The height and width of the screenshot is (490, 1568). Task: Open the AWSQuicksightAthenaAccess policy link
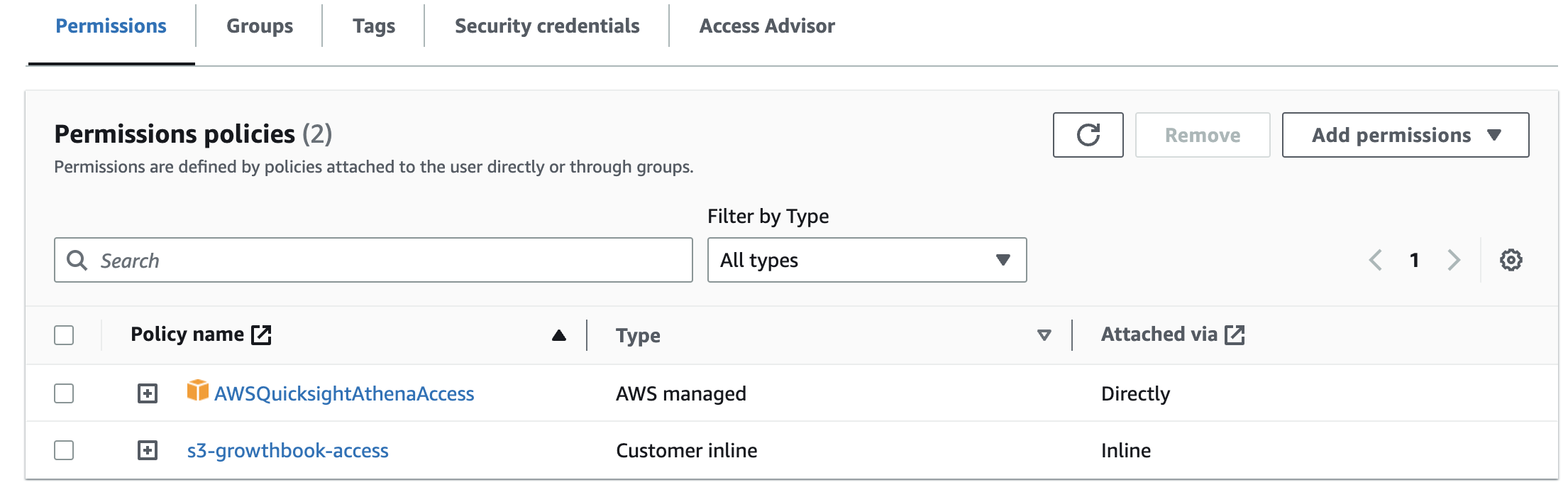pyautogui.click(x=344, y=393)
